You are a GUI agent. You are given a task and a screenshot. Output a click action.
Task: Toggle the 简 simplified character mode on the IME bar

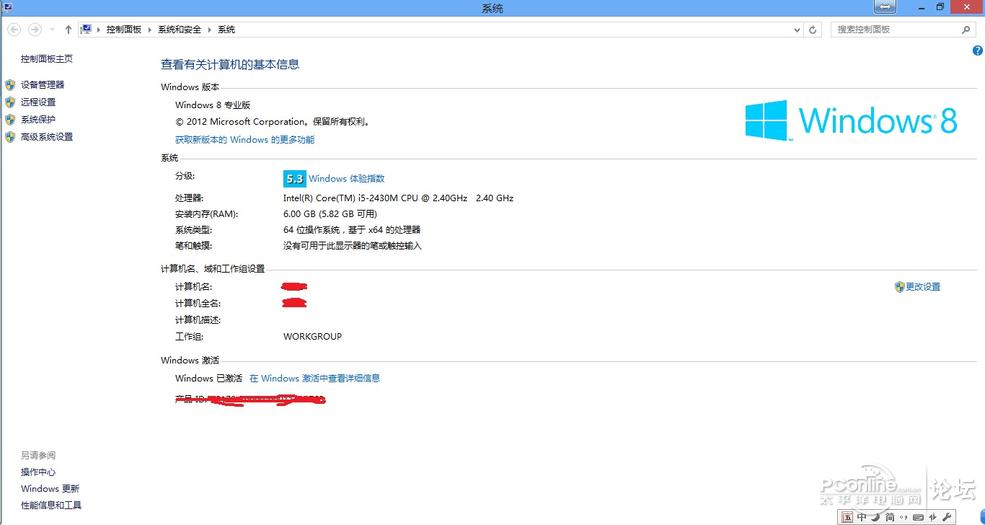click(890, 517)
